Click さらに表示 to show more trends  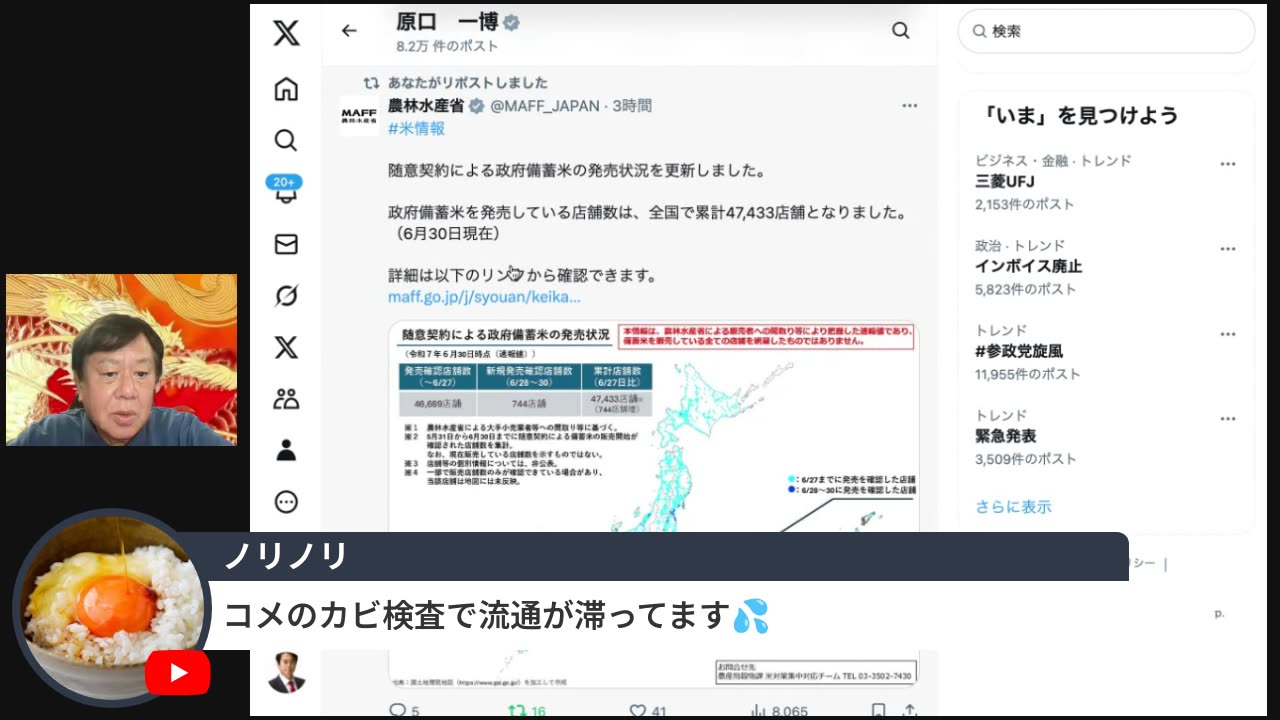pyautogui.click(x=1013, y=507)
